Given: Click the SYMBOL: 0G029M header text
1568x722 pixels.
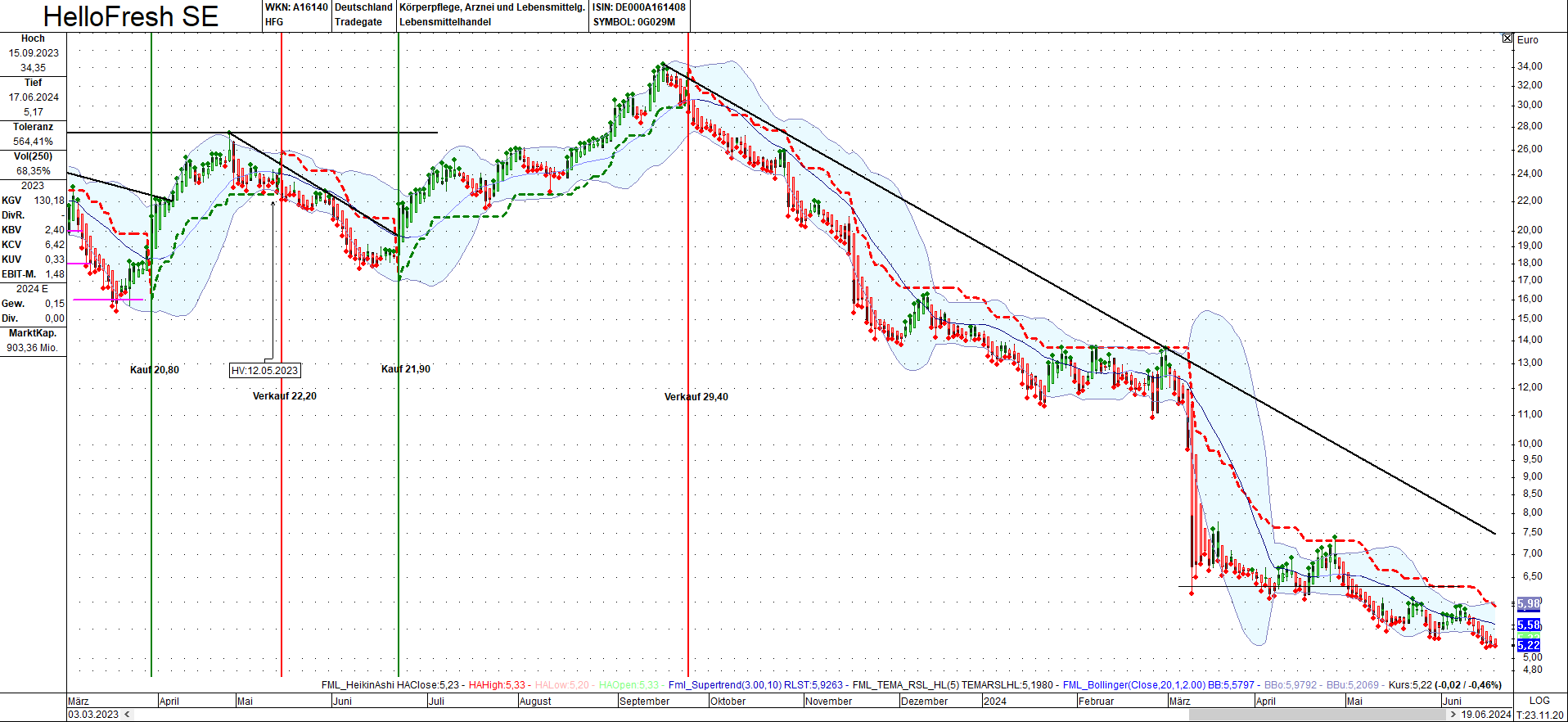Looking at the screenshot, I should coord(634,22).
